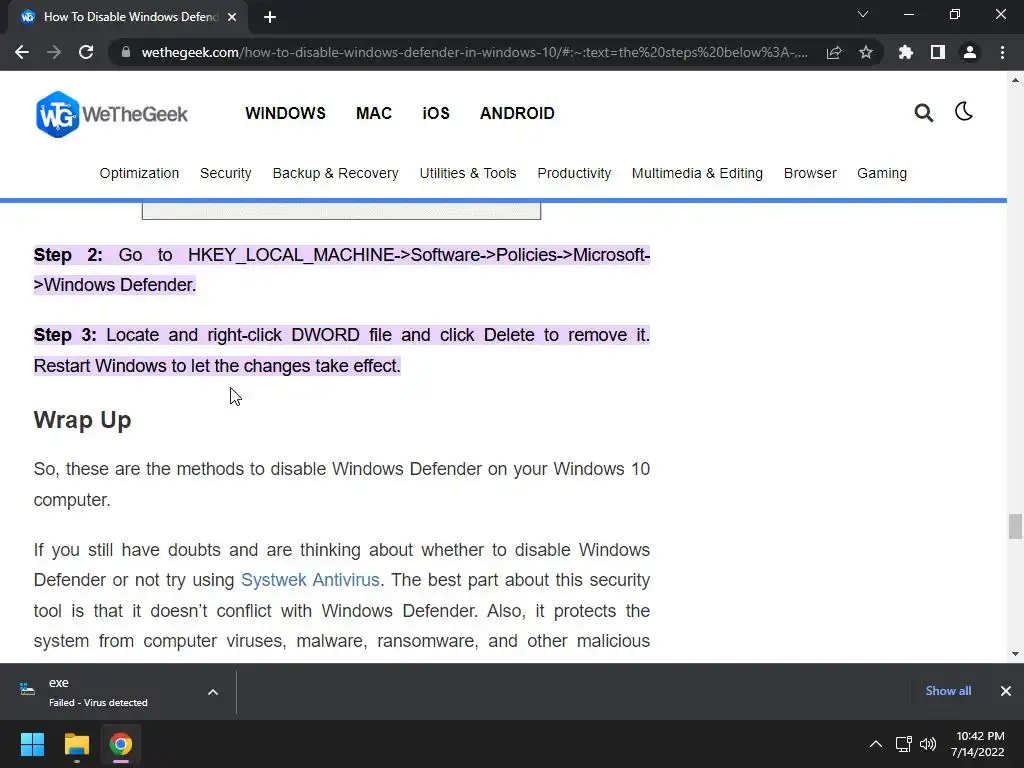Go to Productivity category

[x=574, y=173]
